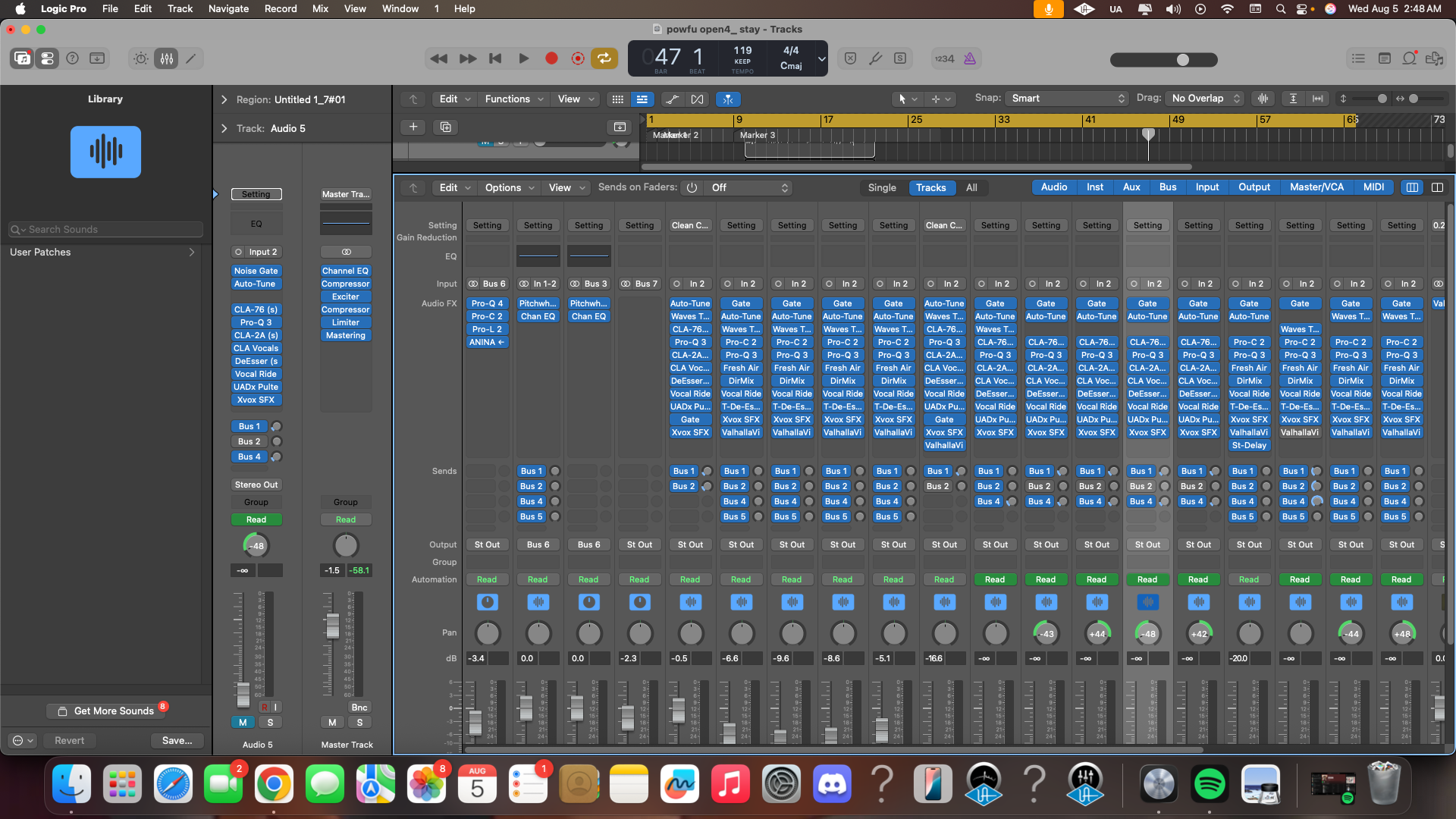Open the mixer Options dropdown
The width and height of the screenshot is (1456, 819).
(x=510, y=187)
